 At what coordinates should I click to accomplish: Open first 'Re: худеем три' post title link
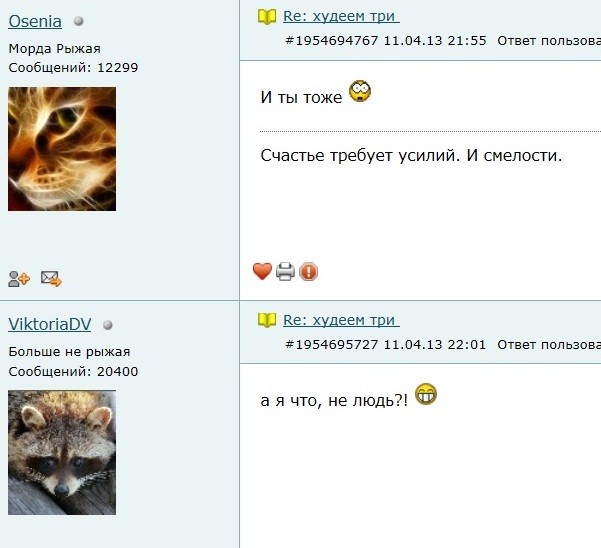click(x=341, y=16)
